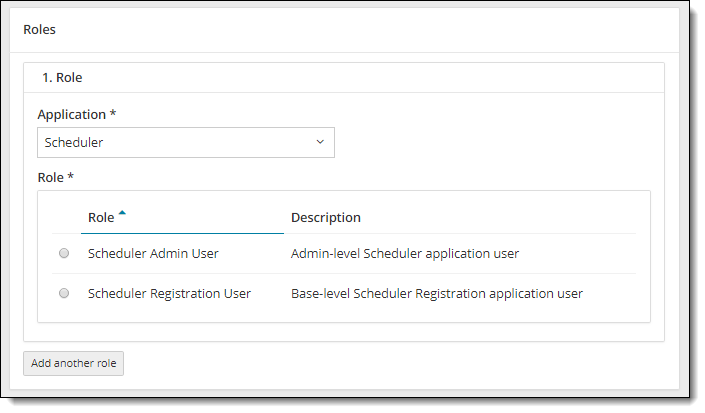Click the Roles section heading

tap(39, 30)
